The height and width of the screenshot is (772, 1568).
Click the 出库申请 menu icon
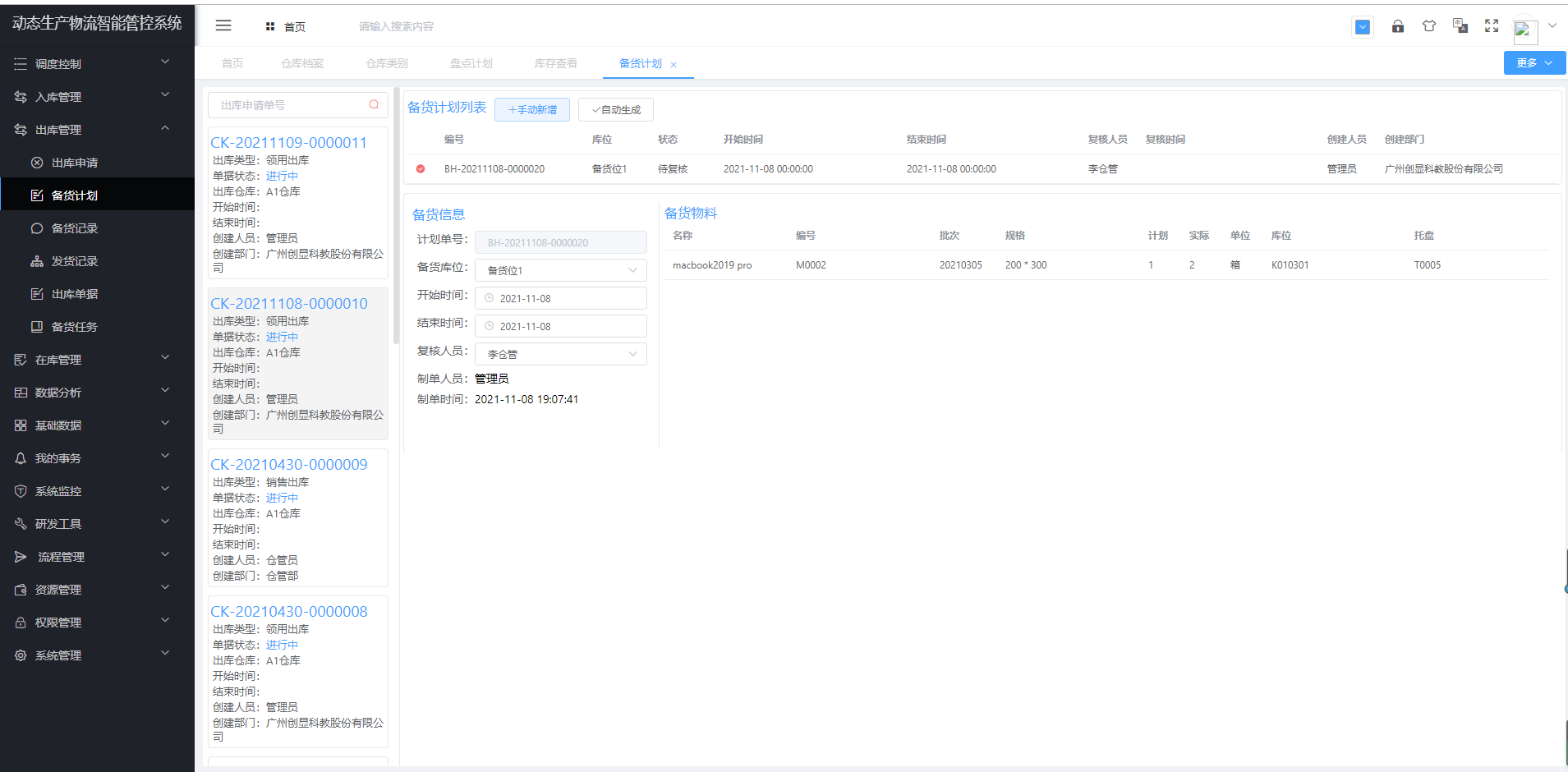coord(37,163)
